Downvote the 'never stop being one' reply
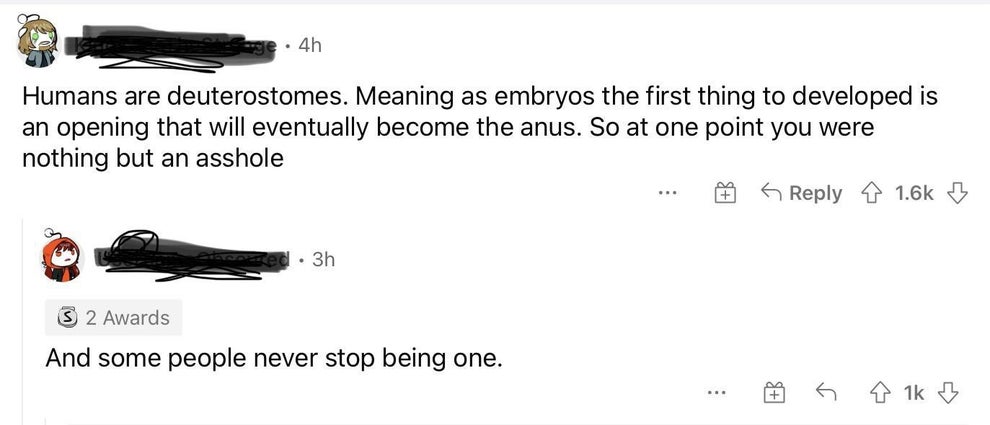990x425 pixels. (947, 394)
